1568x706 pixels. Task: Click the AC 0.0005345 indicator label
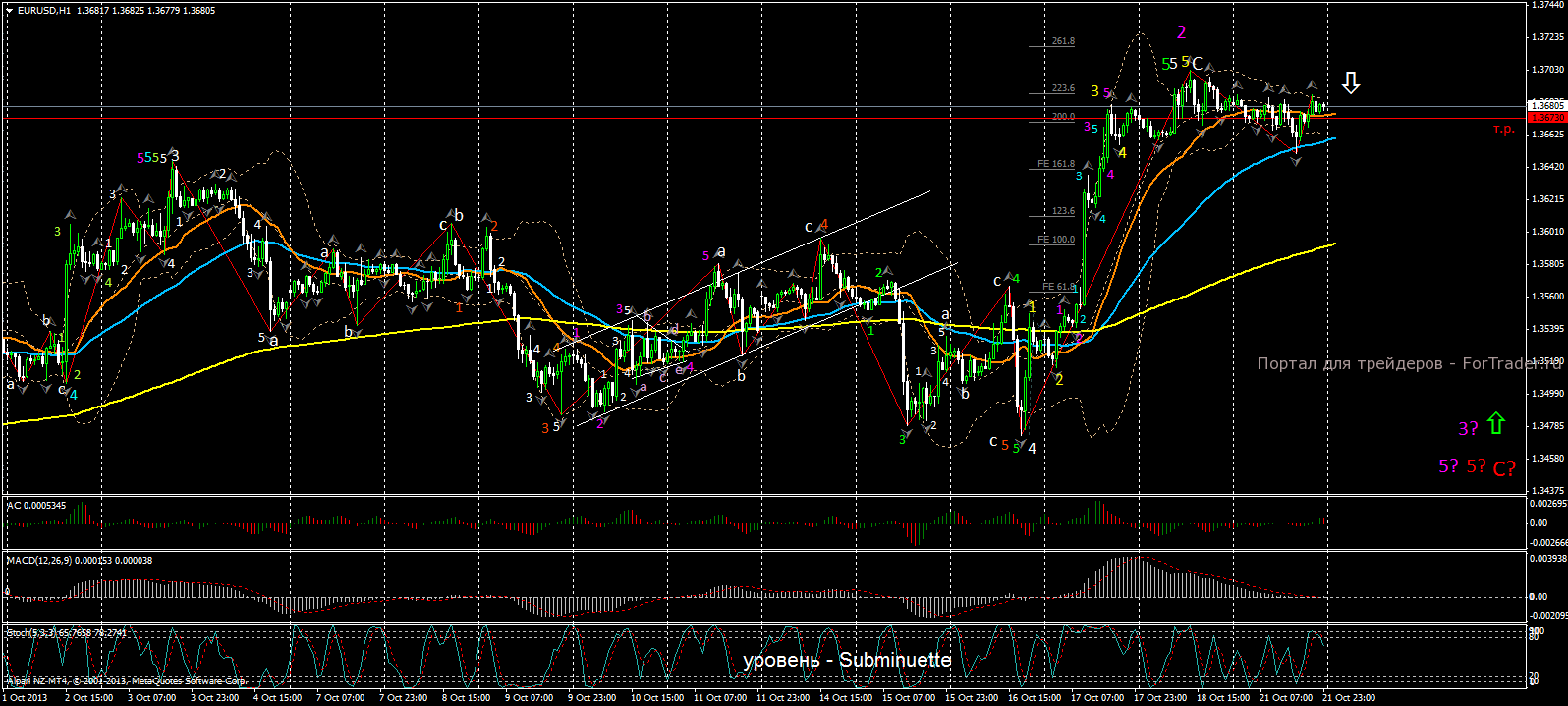[36, 505]
